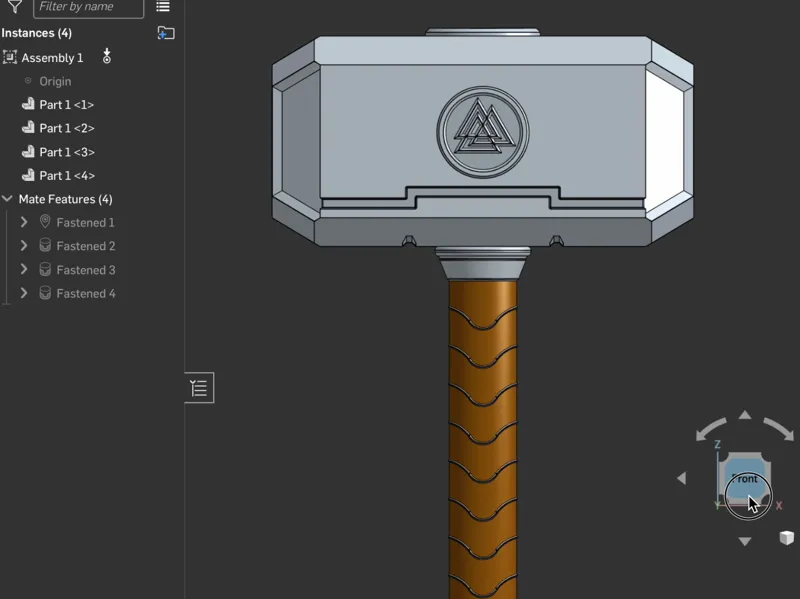Click the fix anchor icon next to Assembly 1
The width and height of the screenshot is (800, 599).
[107, 56]
